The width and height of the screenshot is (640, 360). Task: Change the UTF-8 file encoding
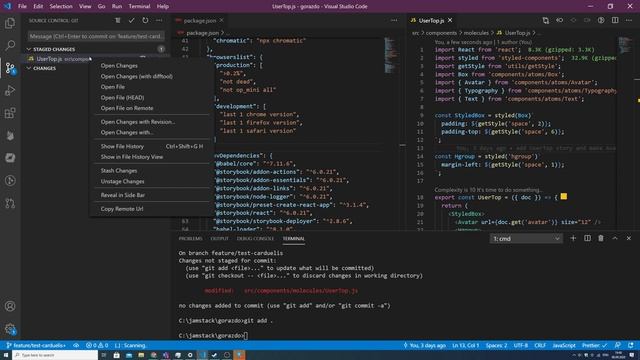pos(521,345)
